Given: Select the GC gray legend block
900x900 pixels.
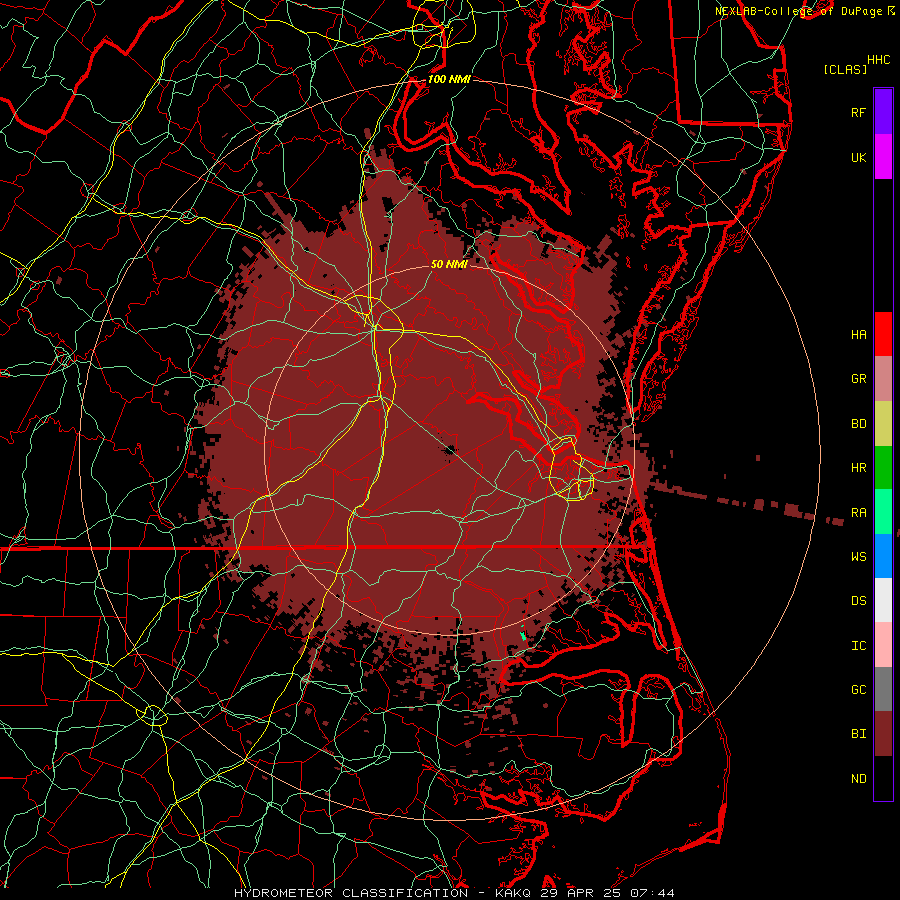Looking at the screenshot, I should click(883, 689).
